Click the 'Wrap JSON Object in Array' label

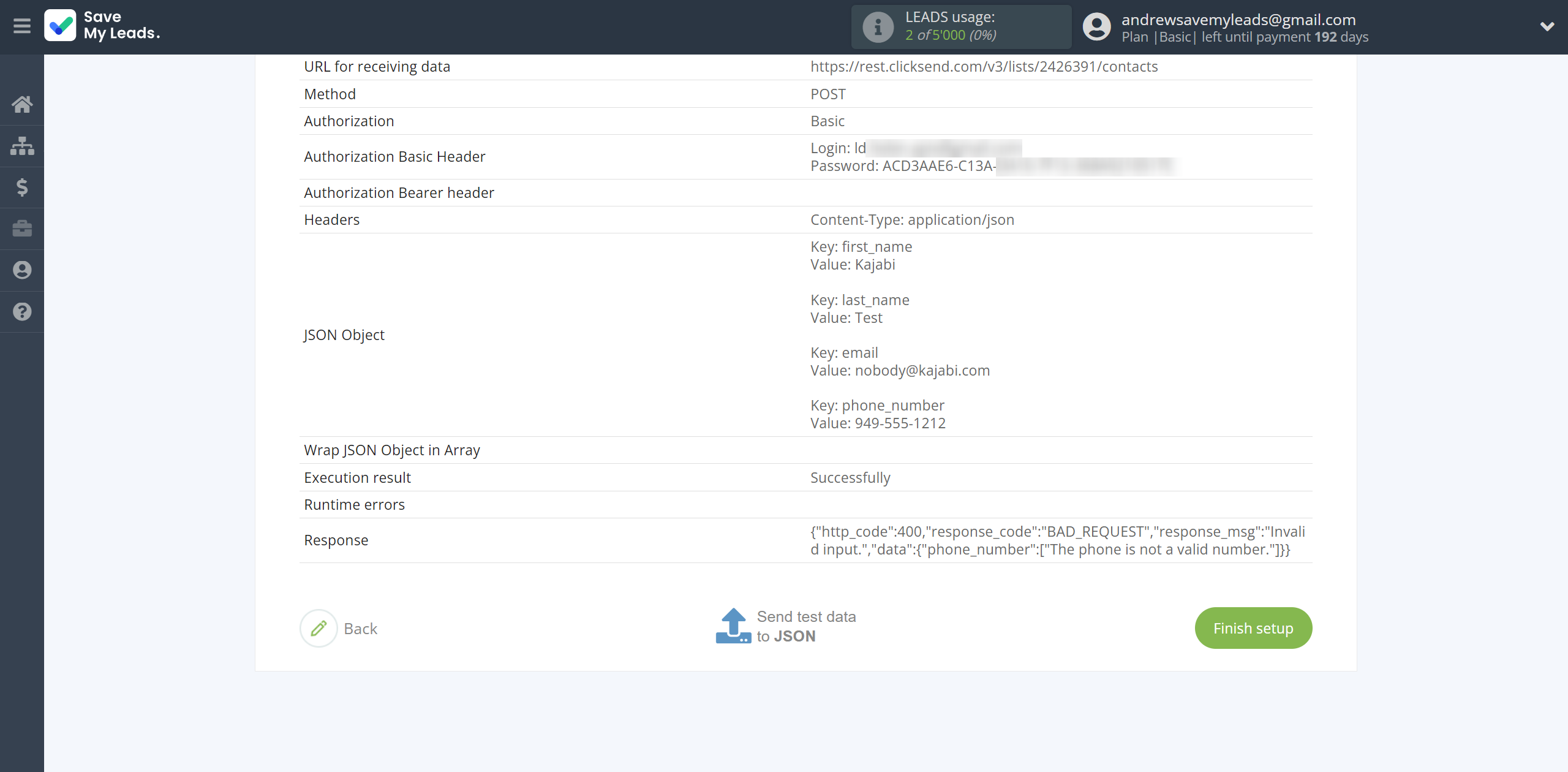click(x=392, y=450)
